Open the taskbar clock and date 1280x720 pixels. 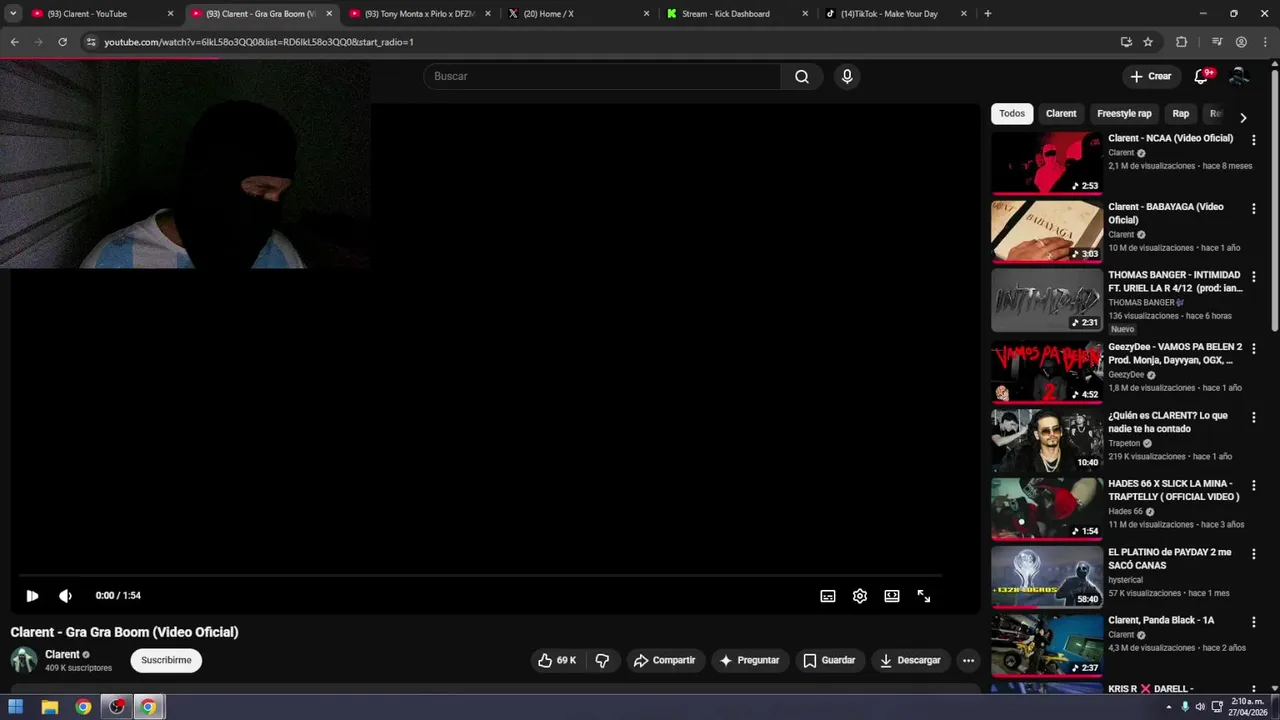(x=1249, y=707)
